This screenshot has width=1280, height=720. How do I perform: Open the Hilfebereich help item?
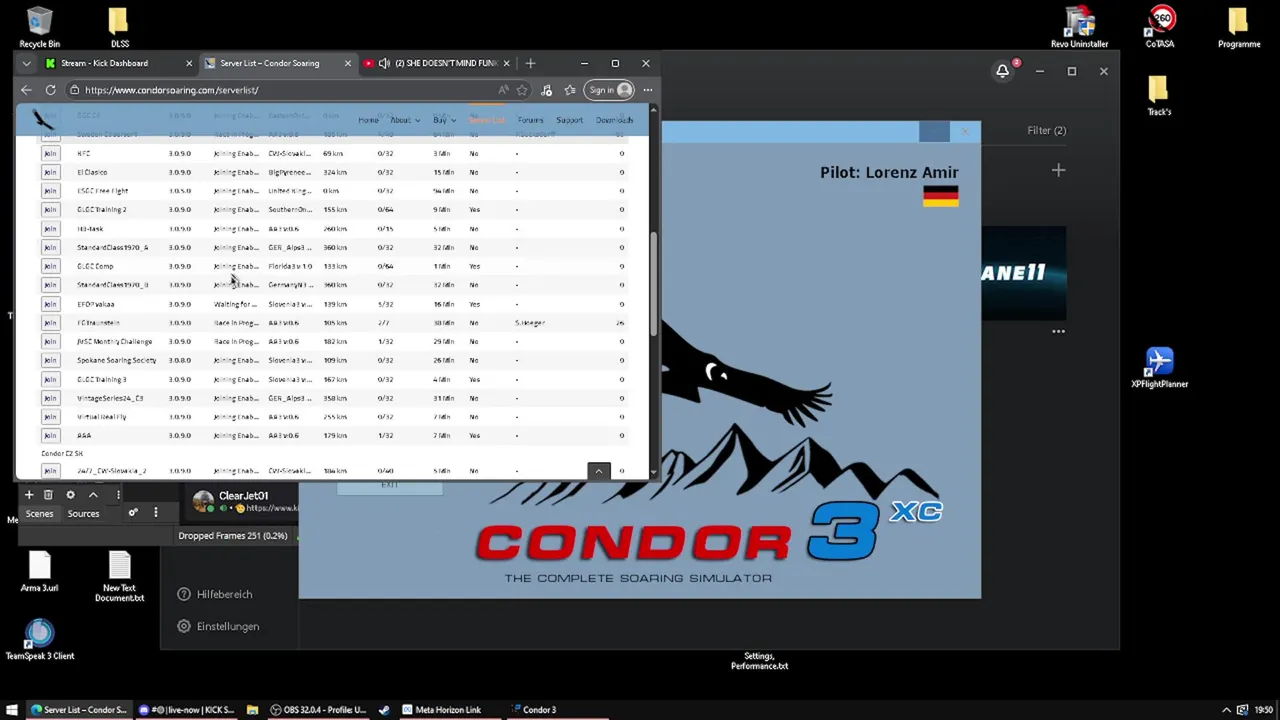pyautogui.click(x=214, y=594)
